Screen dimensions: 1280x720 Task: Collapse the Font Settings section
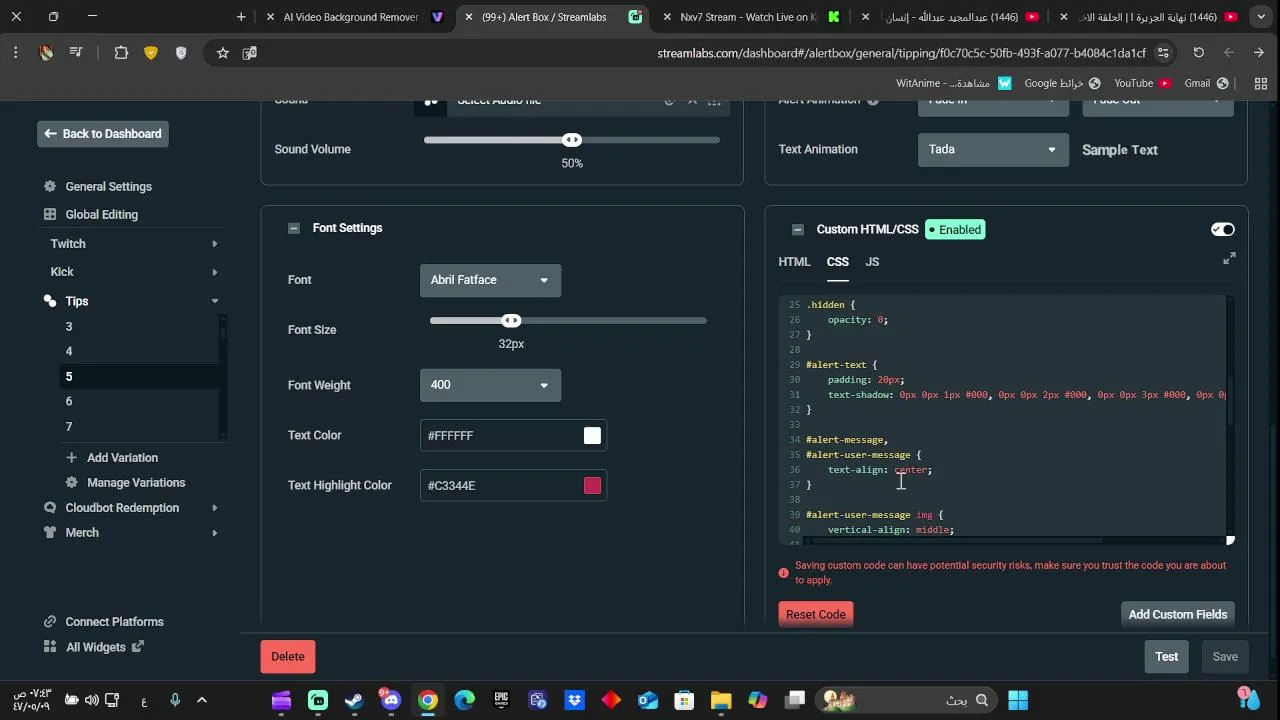pos(294,228)
